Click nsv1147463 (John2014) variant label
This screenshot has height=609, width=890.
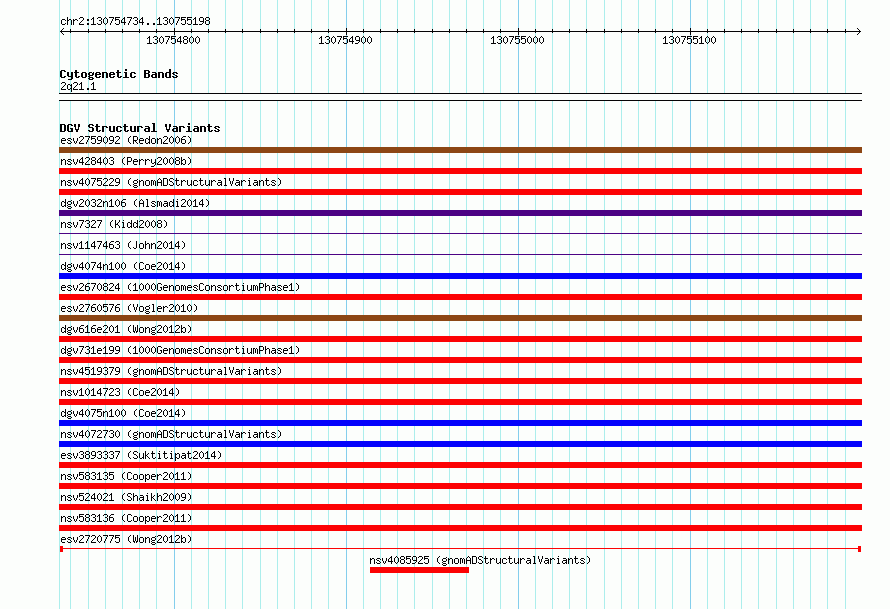(123, 245)
